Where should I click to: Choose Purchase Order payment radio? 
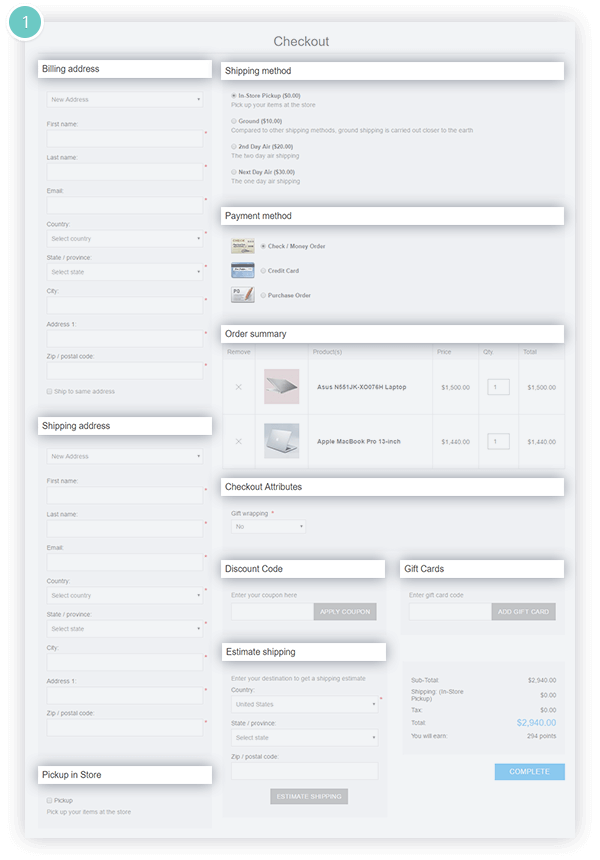[x=263, y=295]
